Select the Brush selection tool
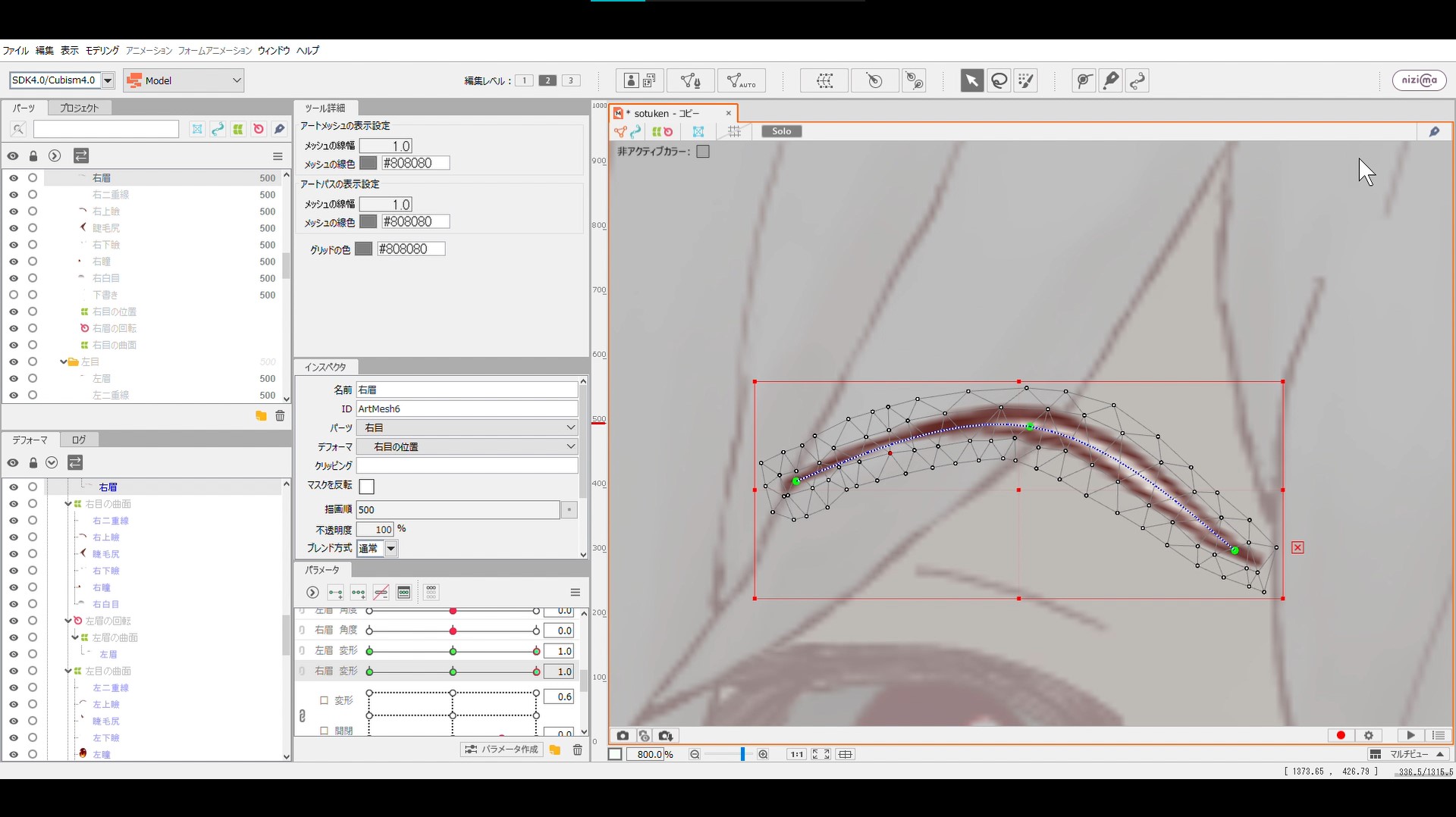The image size is (1456, 817). [1026, 80]
